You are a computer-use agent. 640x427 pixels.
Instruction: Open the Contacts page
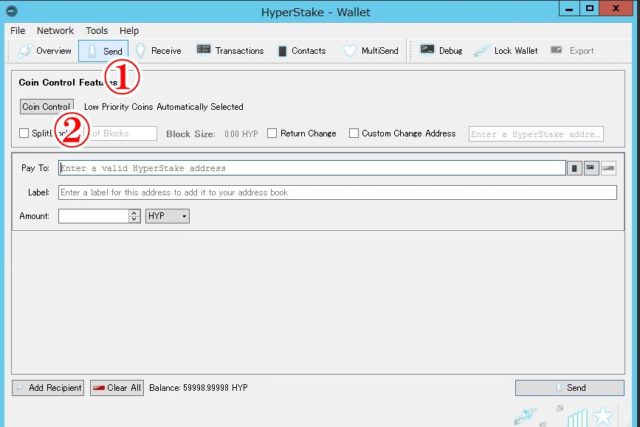pos(302,51)
